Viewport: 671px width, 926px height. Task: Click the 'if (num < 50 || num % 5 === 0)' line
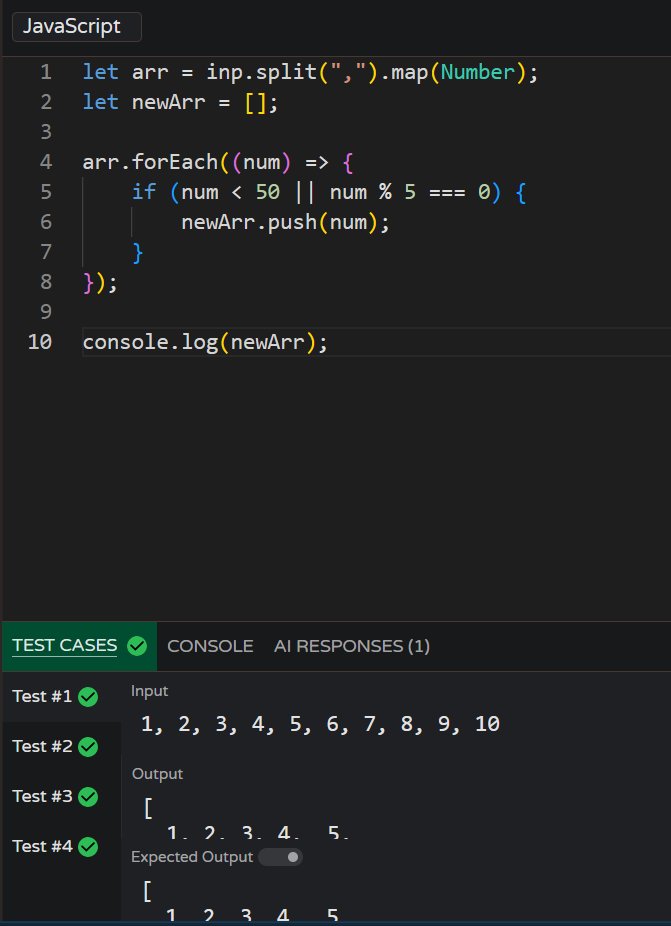[x=328, y=192]
